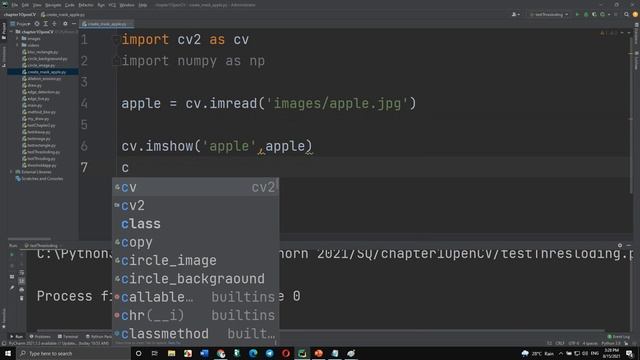
Task: Place cursor on code line 7
Action: pos(376,168)
